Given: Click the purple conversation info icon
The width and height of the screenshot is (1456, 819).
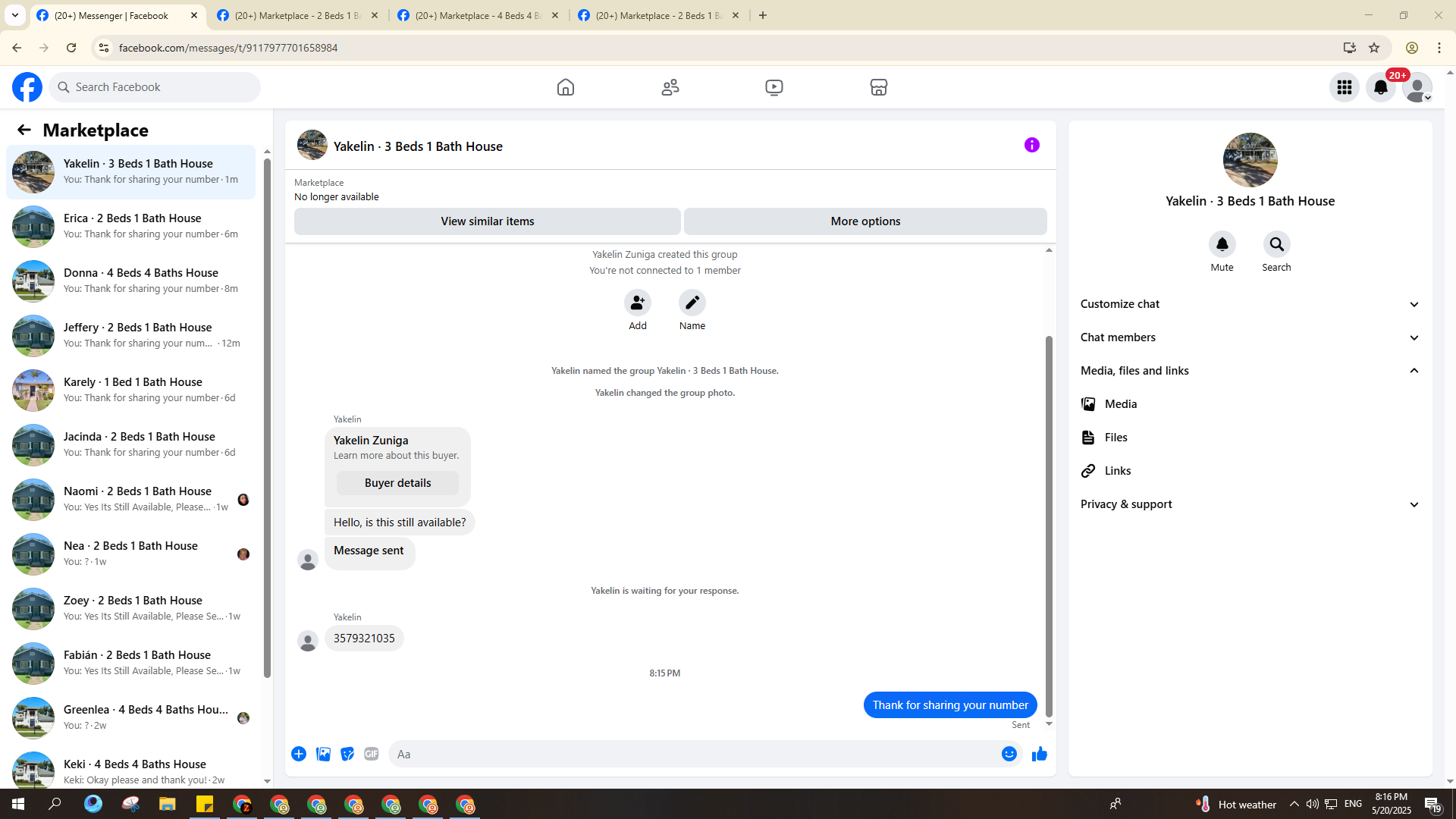Looking at the screenshot, I should tap(1031, 145).
